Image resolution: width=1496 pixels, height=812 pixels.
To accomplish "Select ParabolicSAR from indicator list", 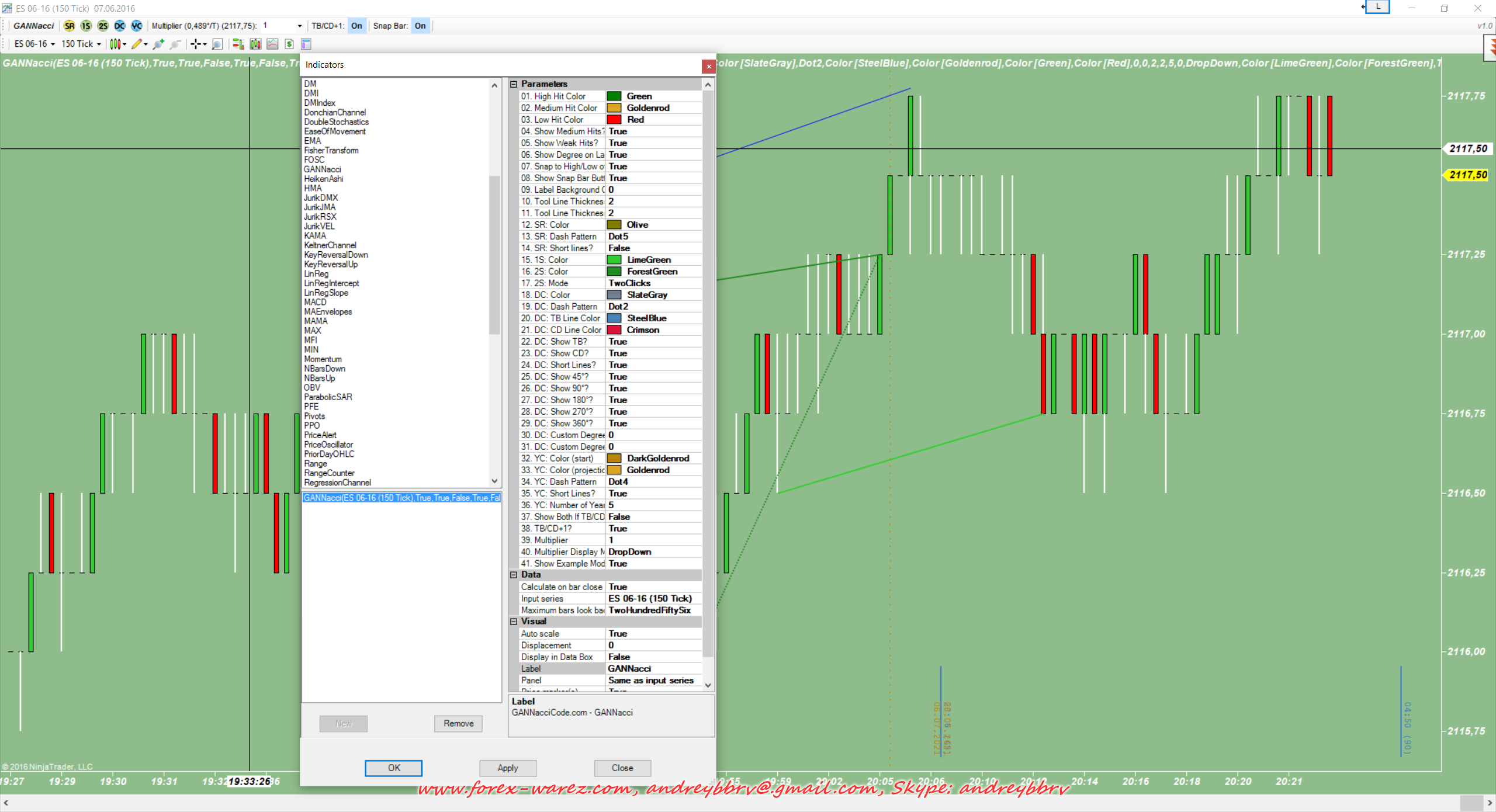I will pyautogui.click(x=328, y=397).
